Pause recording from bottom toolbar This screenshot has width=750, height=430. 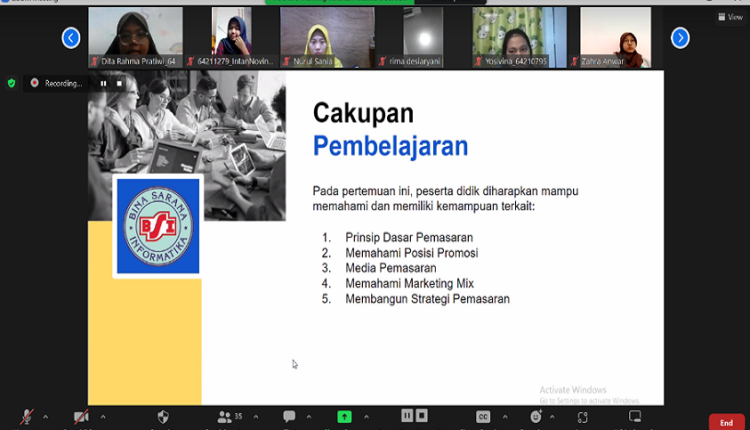click(x=407, y=416)
